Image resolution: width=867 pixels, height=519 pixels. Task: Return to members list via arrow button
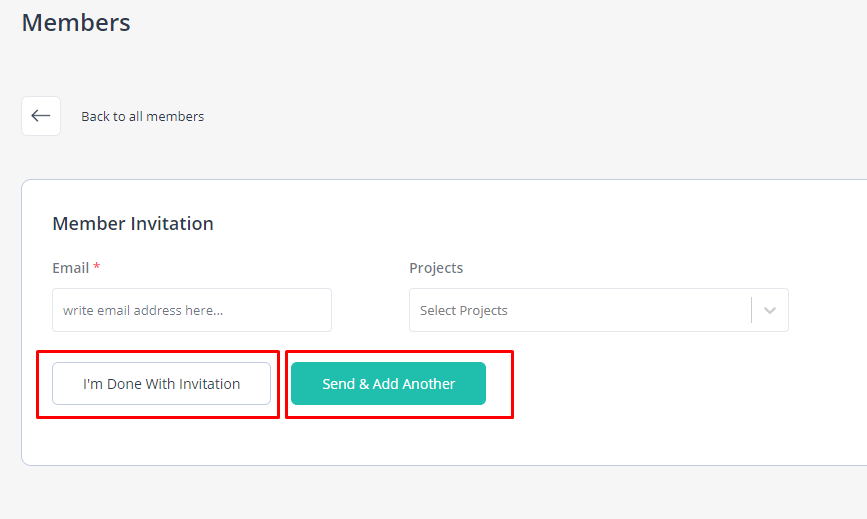(x=41, y=116)
